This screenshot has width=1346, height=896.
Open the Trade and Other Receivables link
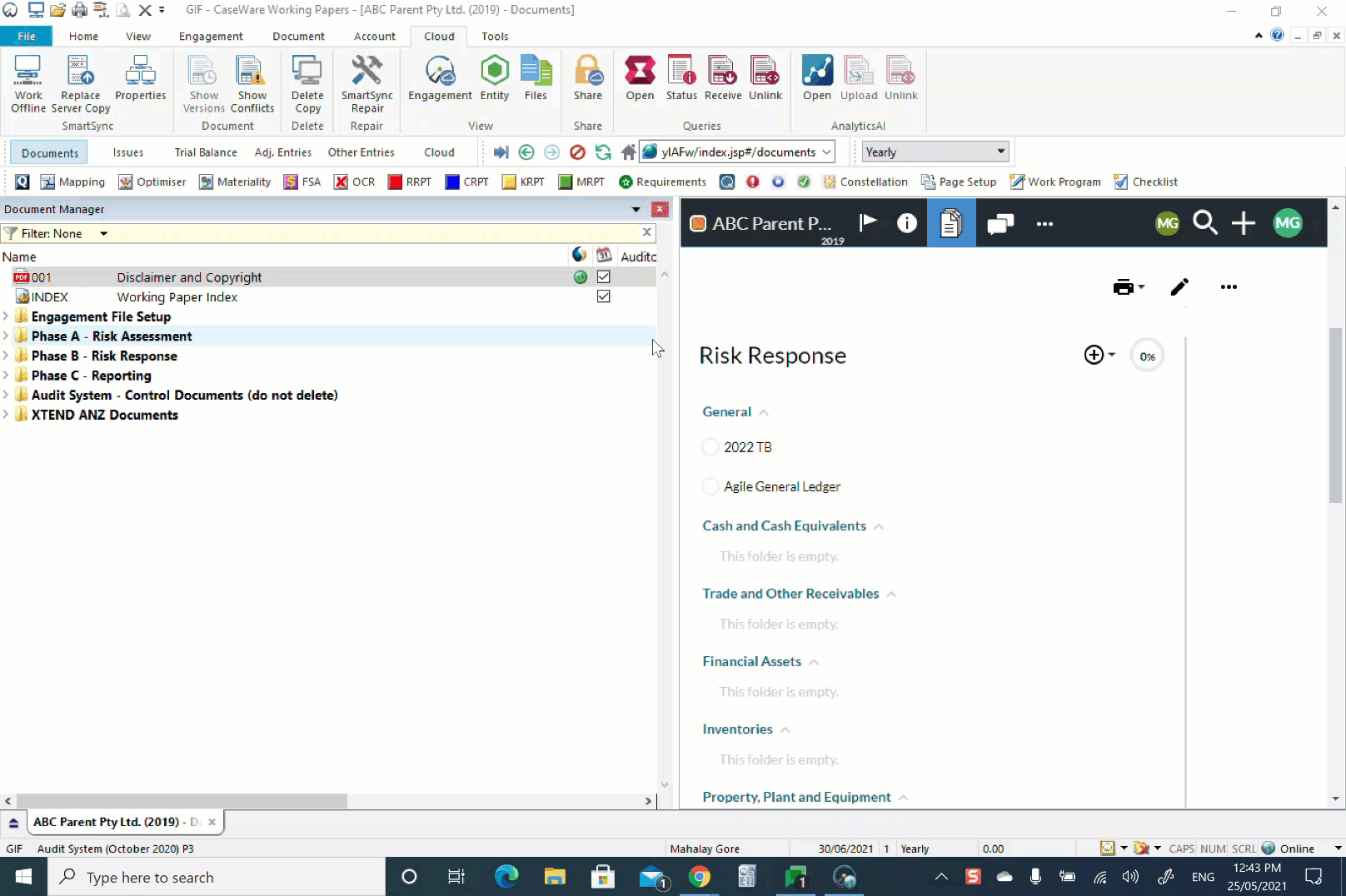pos(790,594)
